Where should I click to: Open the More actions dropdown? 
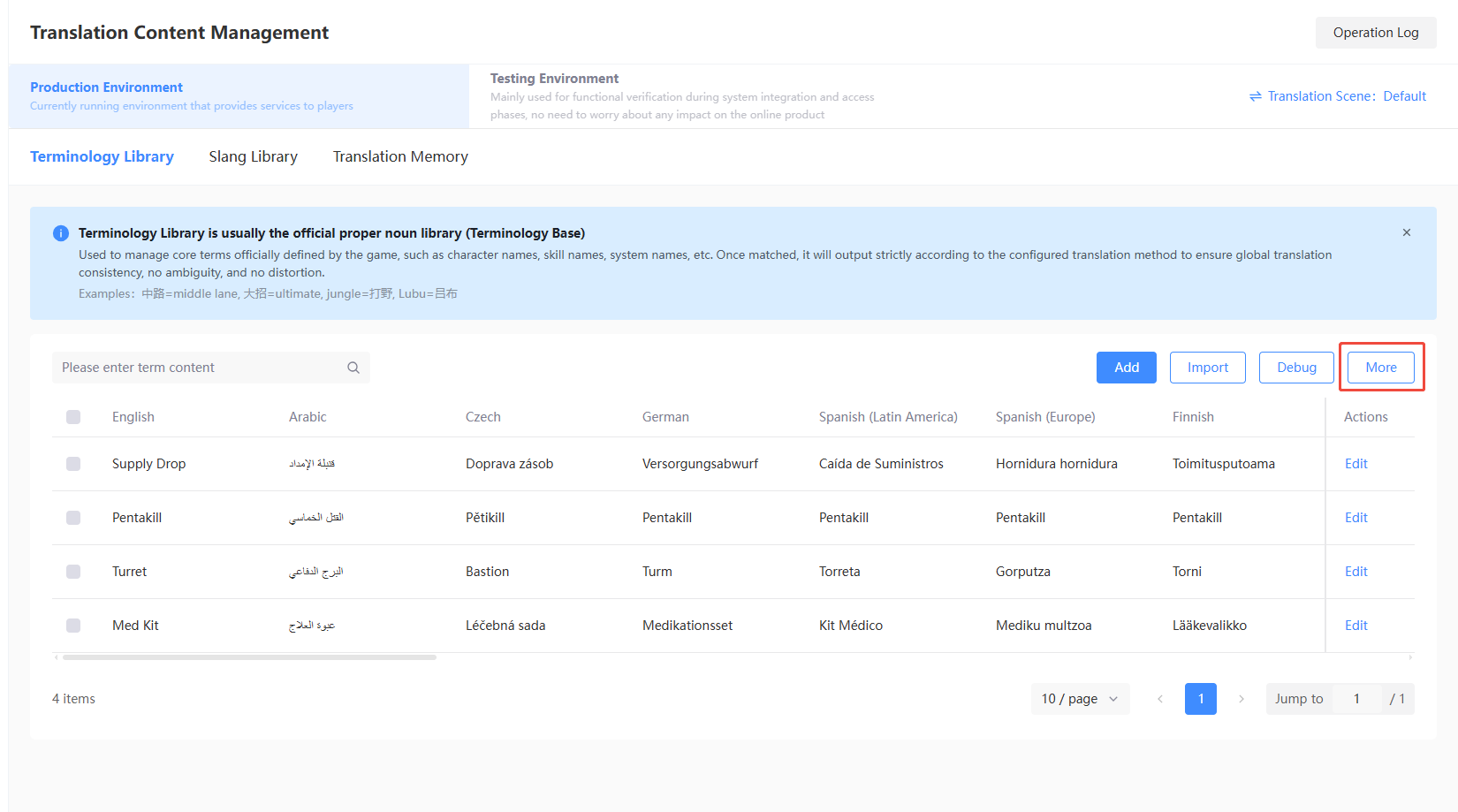tap(1381, 368)
